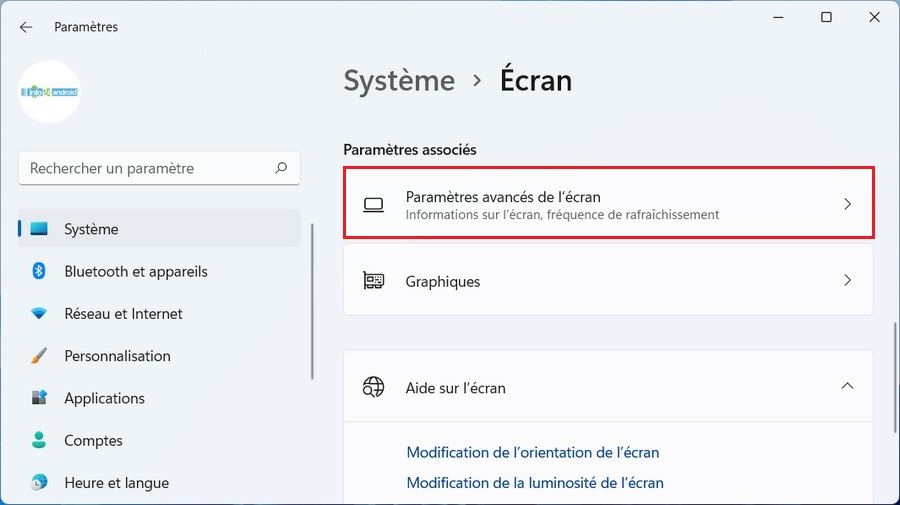The image size is (900, 505).
Task: Click the Rechercher un paramètre field
Action: [x=150, y=168]
